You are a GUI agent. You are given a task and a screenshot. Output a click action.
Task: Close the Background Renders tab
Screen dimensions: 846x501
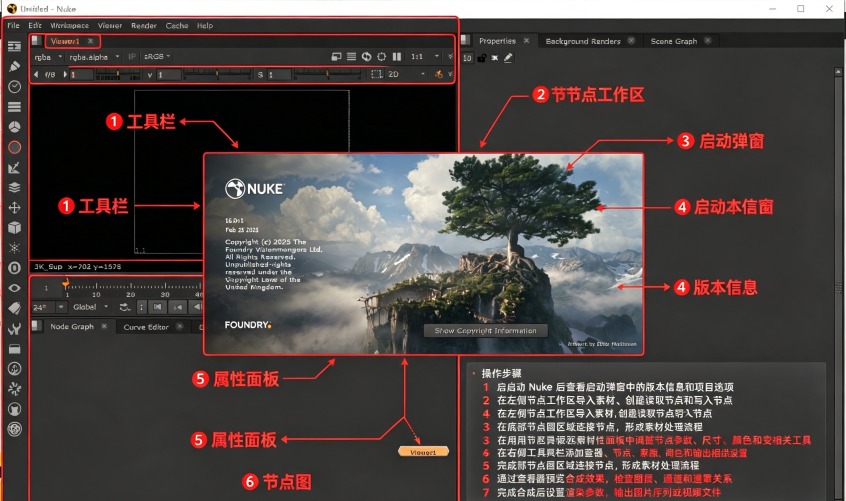coord(631,40)
